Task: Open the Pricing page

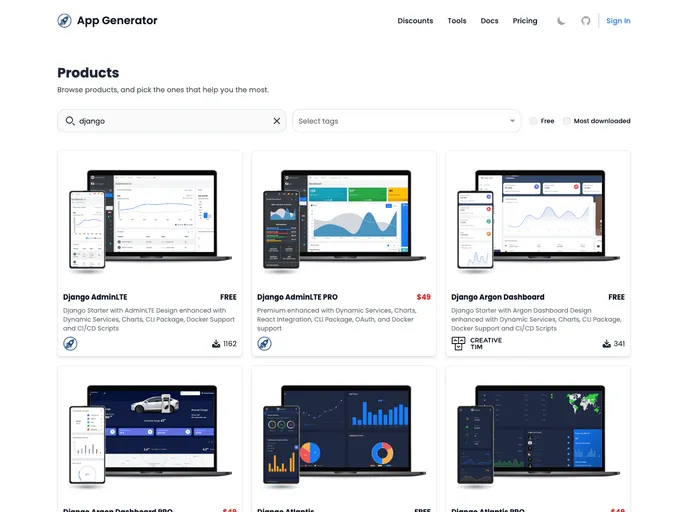Action: coord(525,21)
